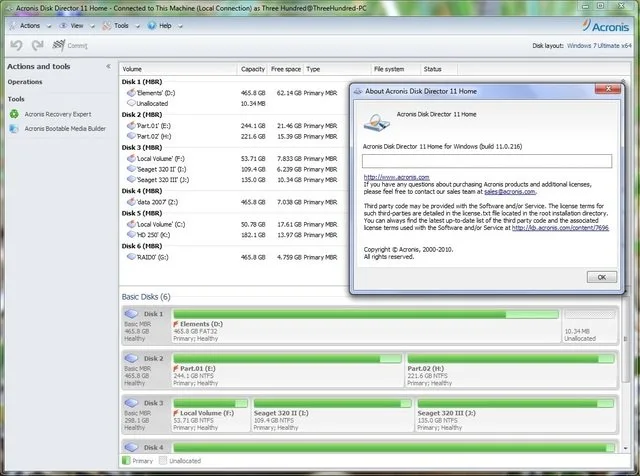Image resolution: width=640 pixels, height=476 pixels.
Task: Expand the Actions menu dropdown arrow
Action: (x=49, y=26)
